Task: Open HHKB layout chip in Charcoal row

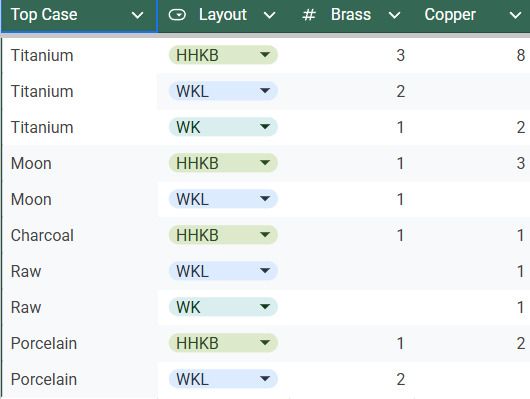Action: point(223,235)
